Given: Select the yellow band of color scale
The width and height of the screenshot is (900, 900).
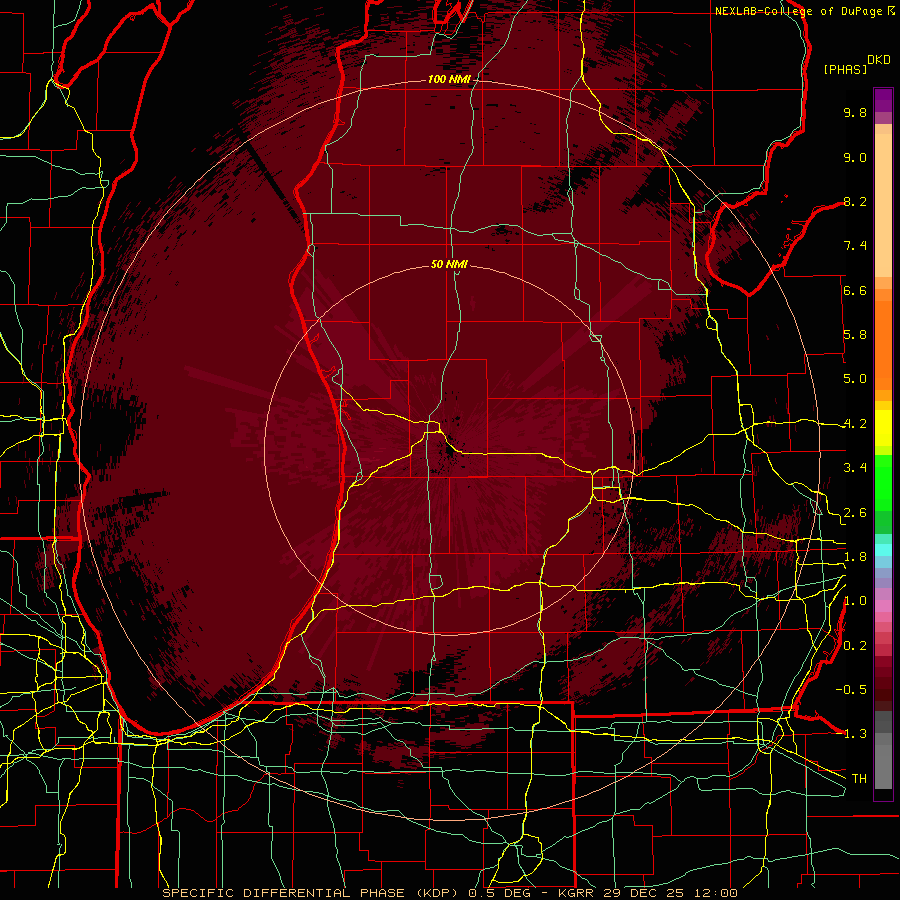Looking at the screenshot, I should (x=883, y=428).
